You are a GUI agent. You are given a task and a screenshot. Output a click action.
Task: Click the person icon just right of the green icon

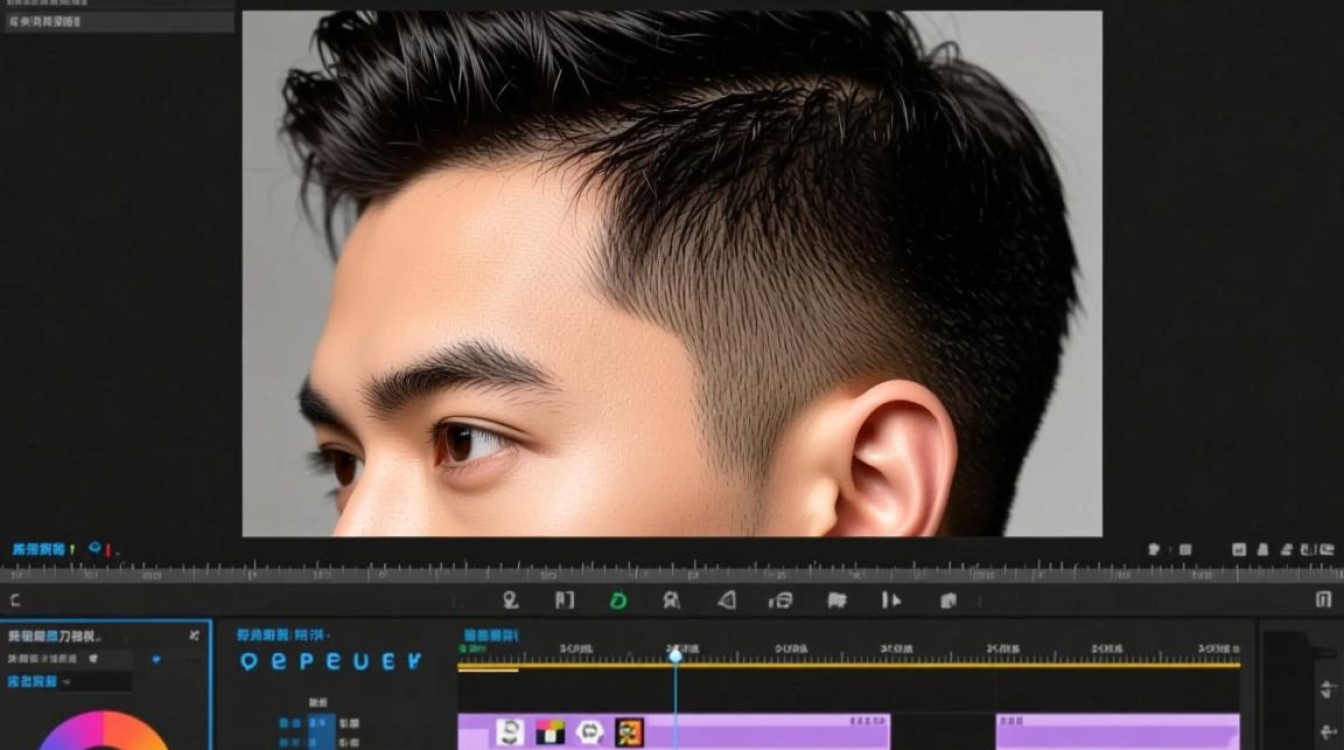coord(671,600)
